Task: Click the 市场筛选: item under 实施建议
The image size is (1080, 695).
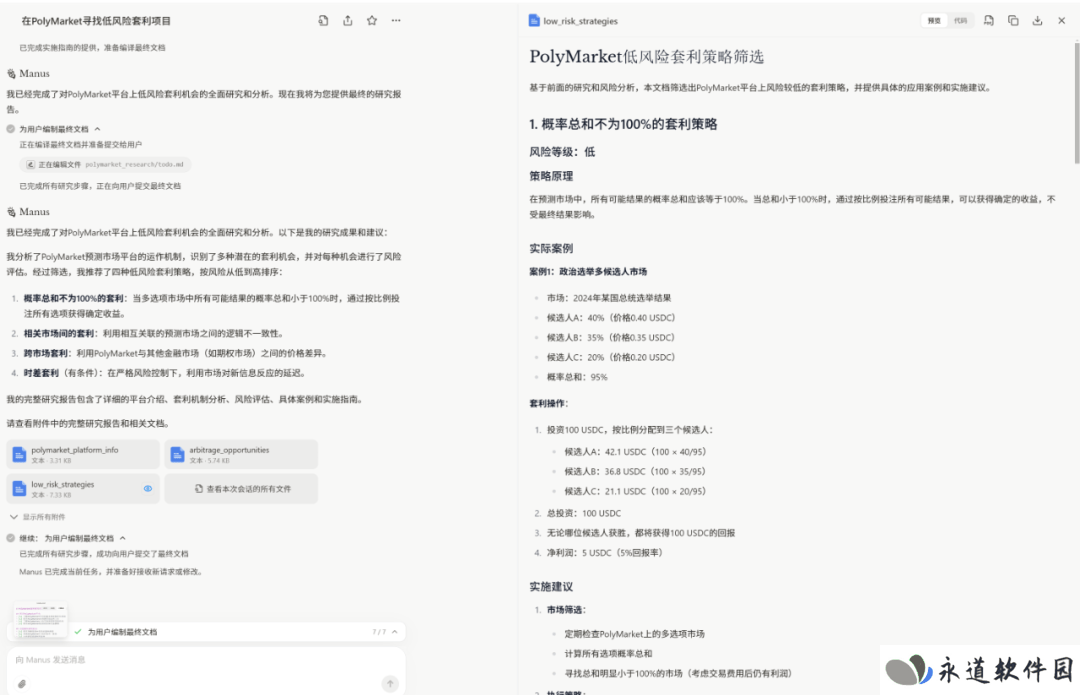Action: click(566, 610)
